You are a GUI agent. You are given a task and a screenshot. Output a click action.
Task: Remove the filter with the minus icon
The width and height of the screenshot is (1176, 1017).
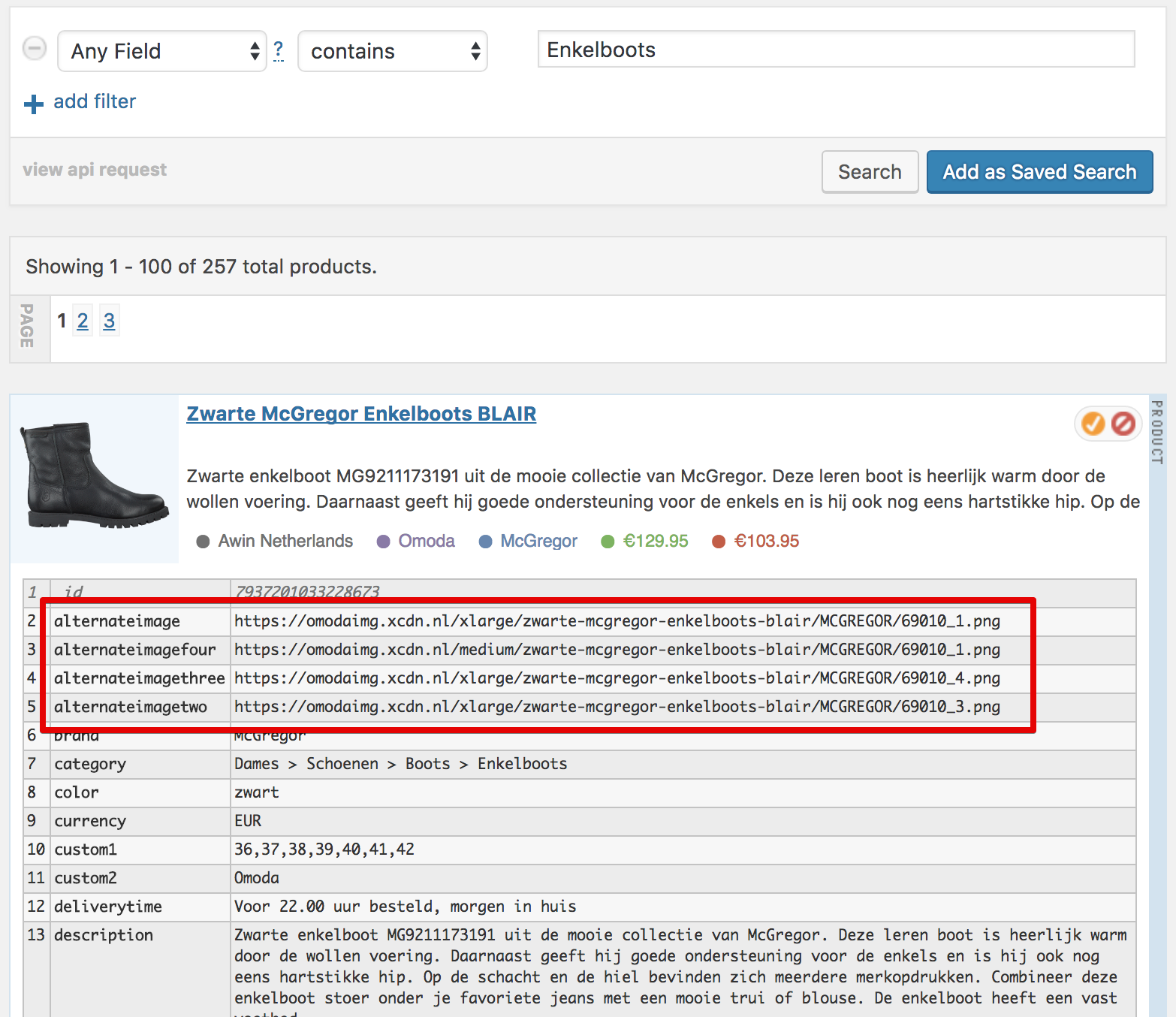coord(35,49)
